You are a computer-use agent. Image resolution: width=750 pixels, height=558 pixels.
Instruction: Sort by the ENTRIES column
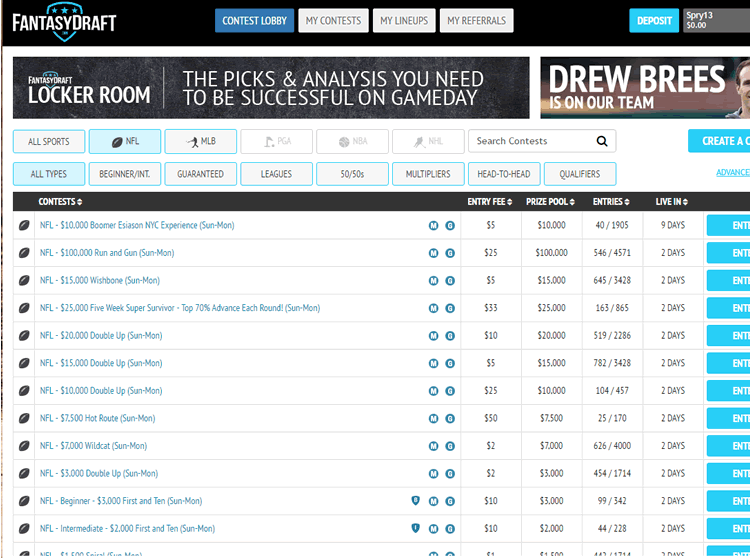(611, 202)
